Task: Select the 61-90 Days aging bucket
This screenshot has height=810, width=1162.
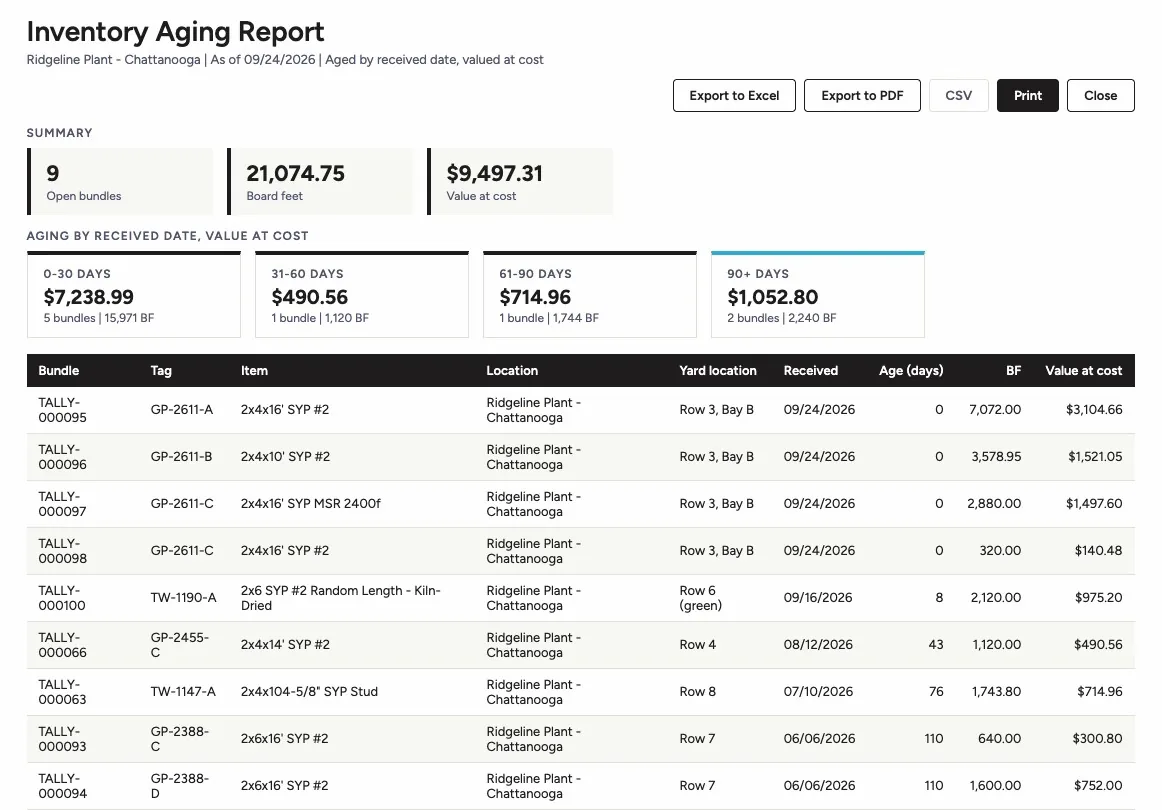Action: (590, 295)
